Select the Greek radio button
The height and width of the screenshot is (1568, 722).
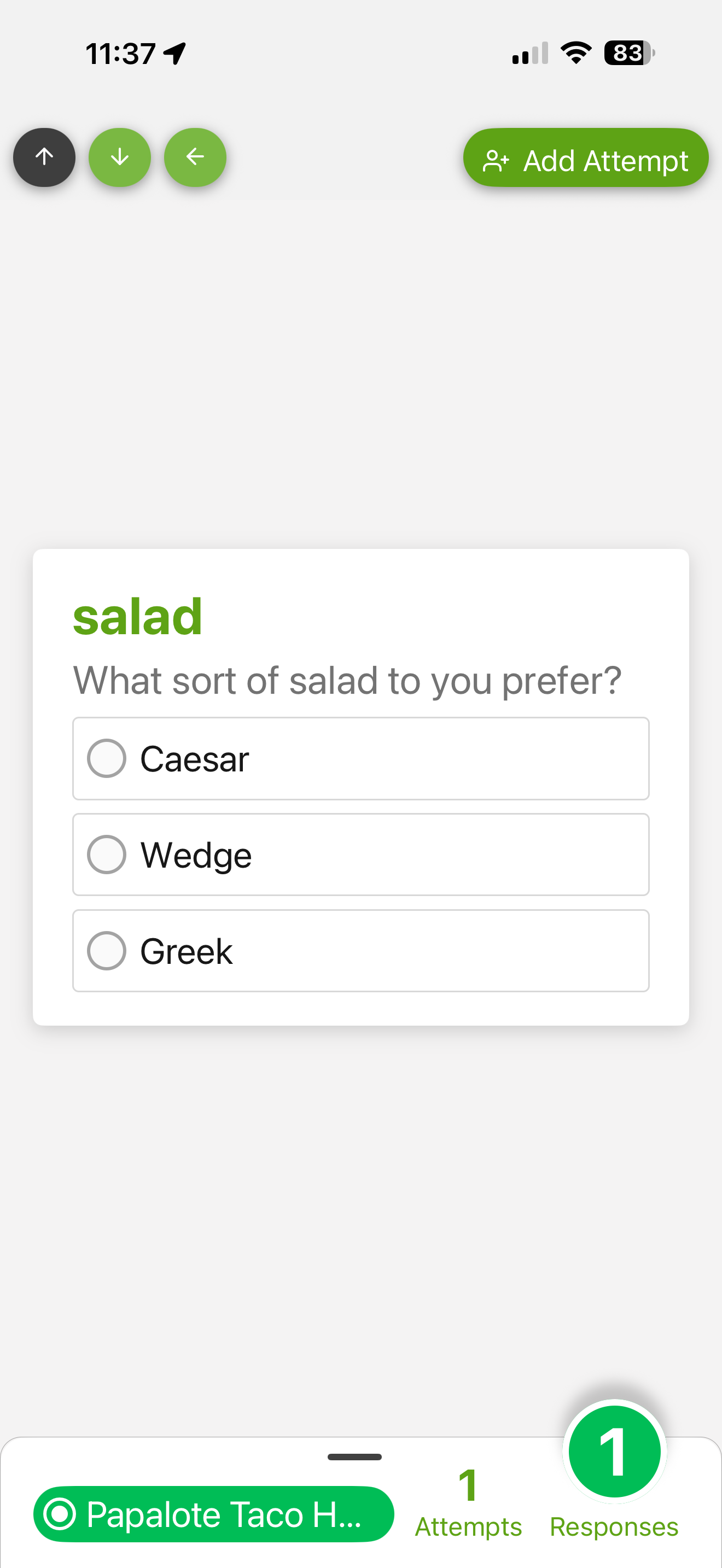tap(107, 951)
